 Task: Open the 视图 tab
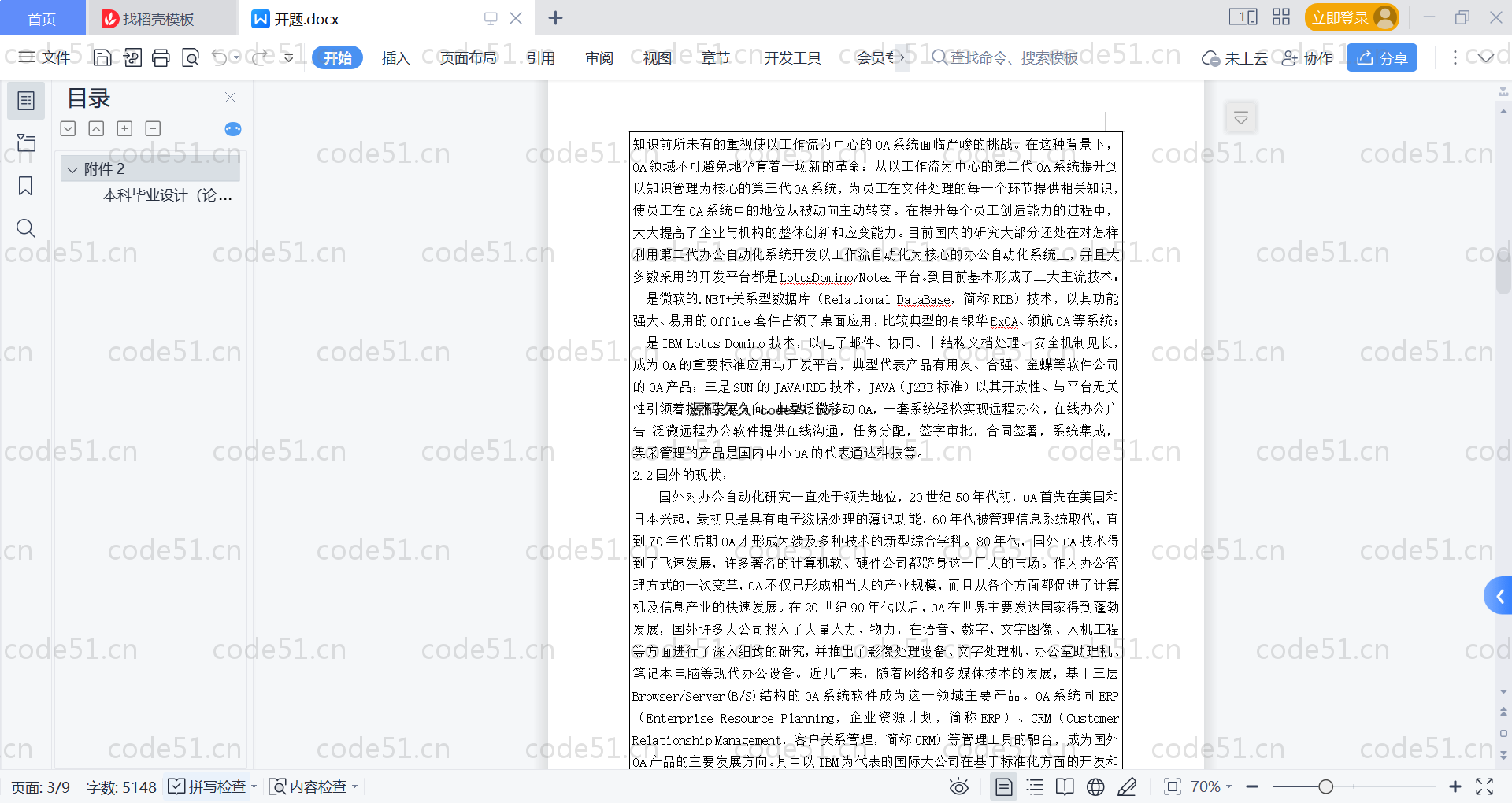[657, 57]
